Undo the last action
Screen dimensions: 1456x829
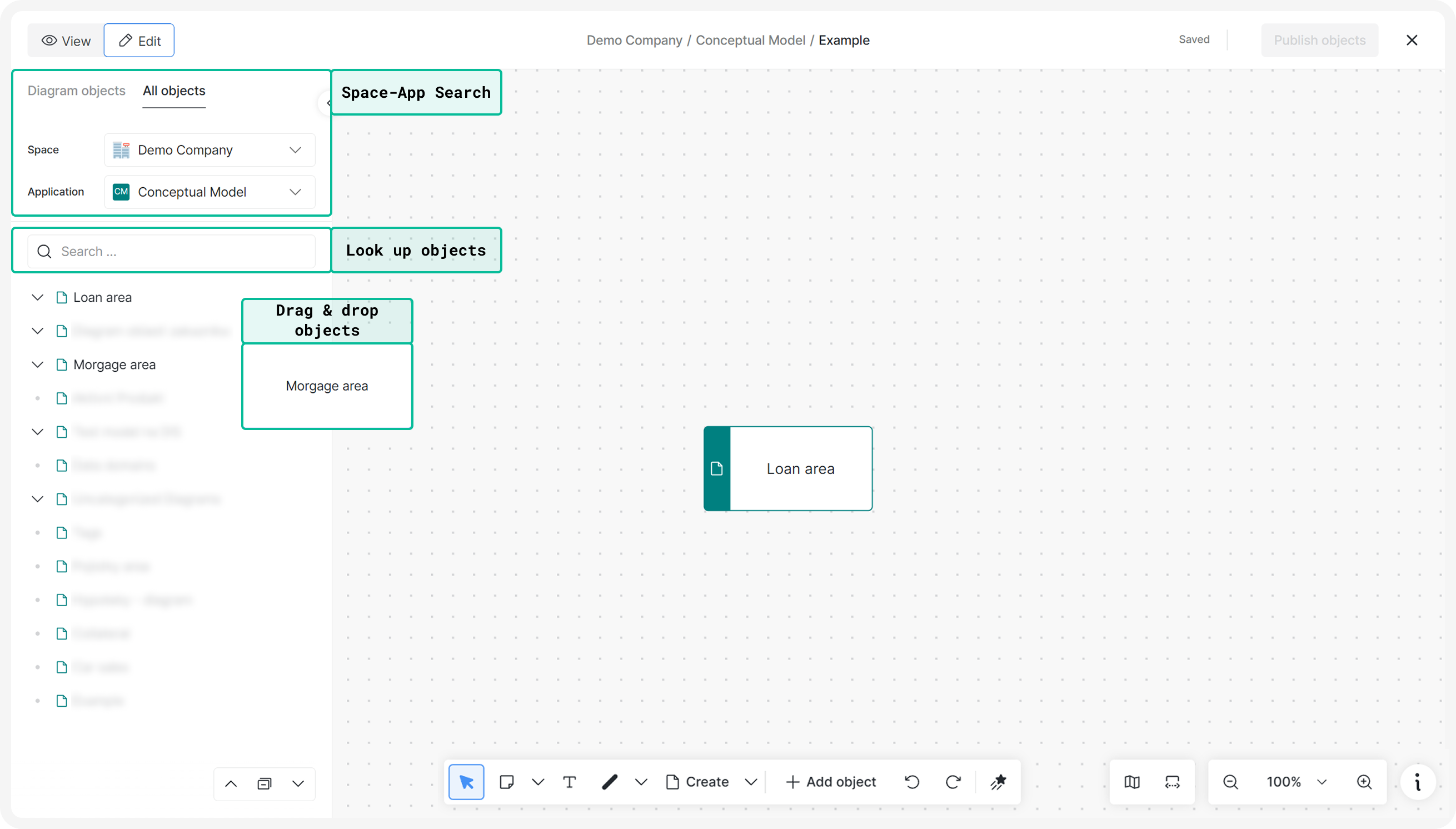click(911, 782)
